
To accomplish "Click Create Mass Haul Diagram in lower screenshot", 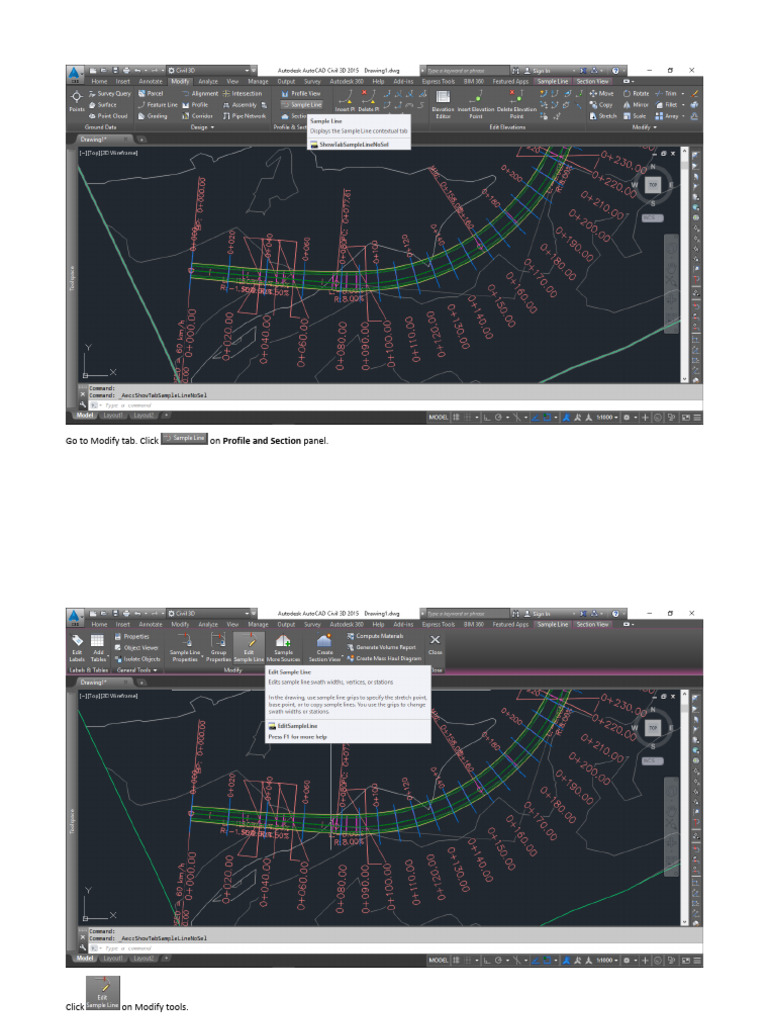I will pos(384,658).
